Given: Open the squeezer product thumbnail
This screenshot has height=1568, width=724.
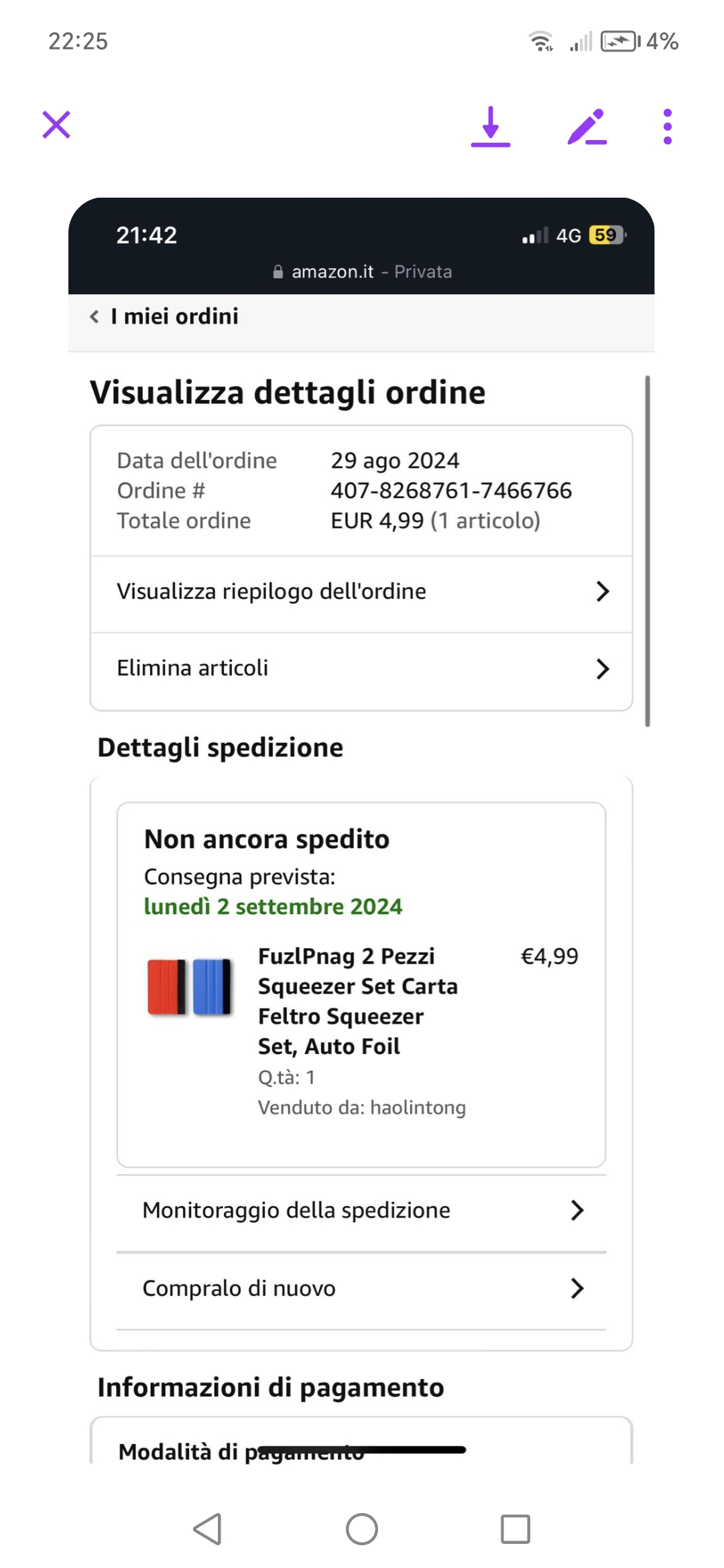Looking at the screenshot, I should coord(189,987).
